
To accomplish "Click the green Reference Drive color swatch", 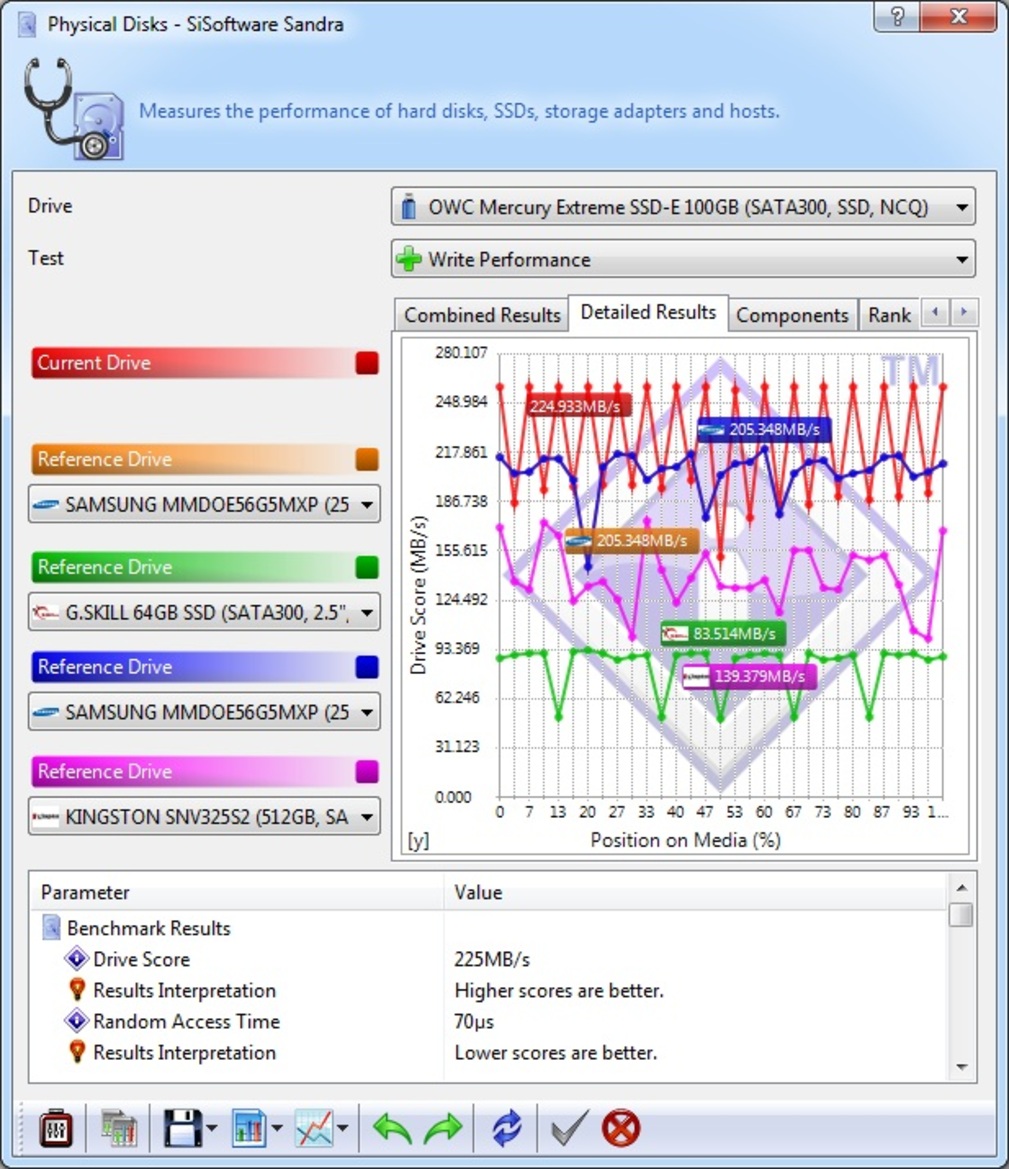I will (x=366, y=567).
